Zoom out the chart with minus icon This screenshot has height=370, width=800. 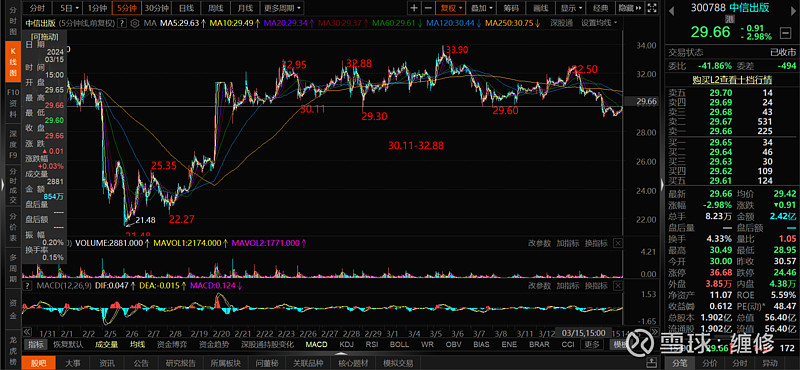point(429,8)
